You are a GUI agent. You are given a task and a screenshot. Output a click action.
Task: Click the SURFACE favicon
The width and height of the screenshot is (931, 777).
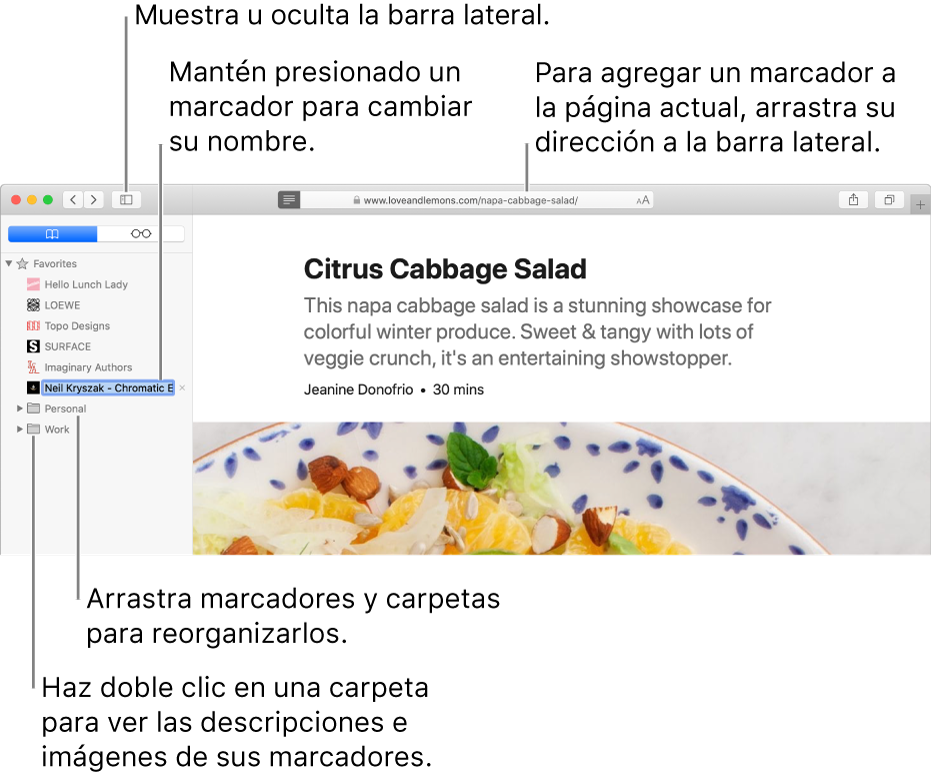(33, 347)
